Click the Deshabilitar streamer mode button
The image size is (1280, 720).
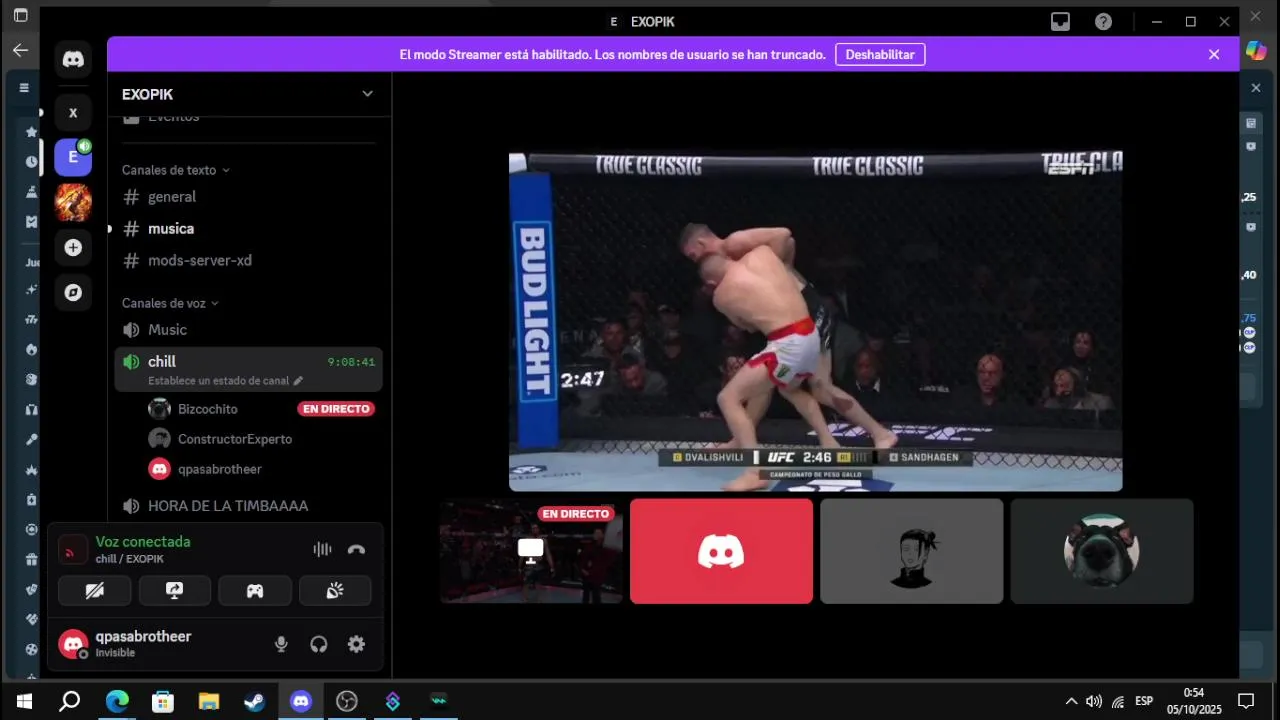pos(880,55)
